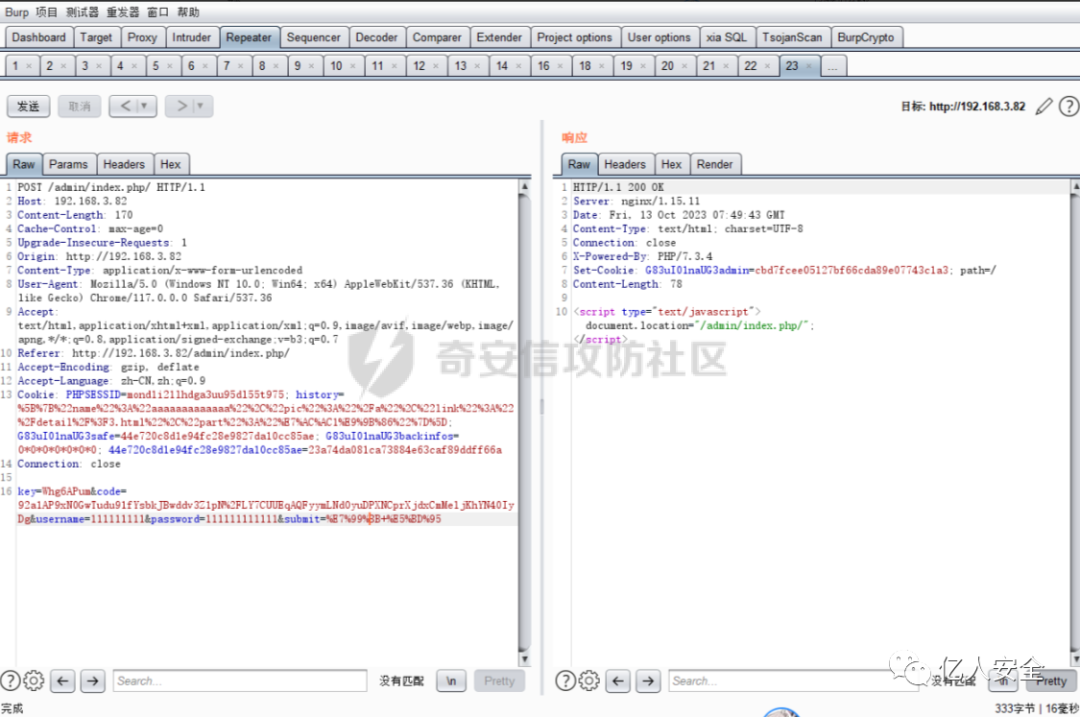
Task: Go forward in request history
Action: 181,106
